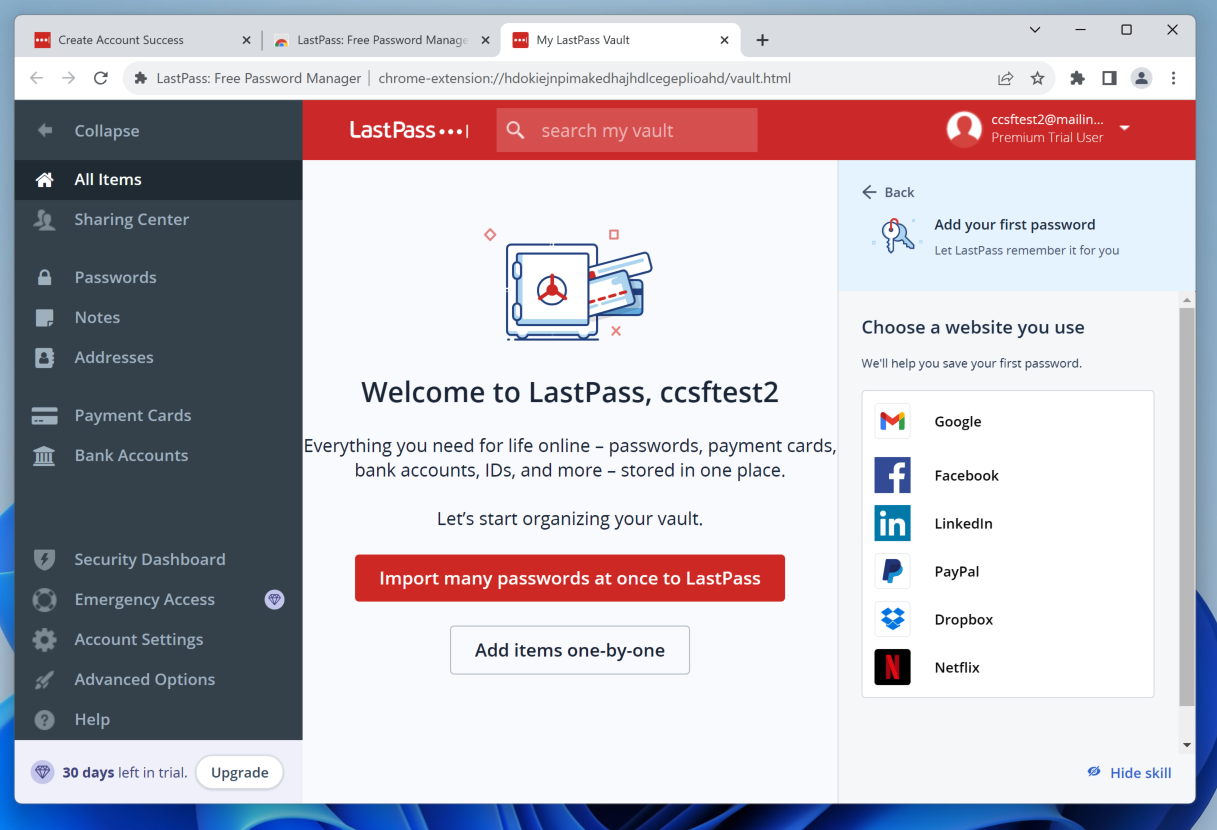Click the Dropbox logo icon

[892, 619]
